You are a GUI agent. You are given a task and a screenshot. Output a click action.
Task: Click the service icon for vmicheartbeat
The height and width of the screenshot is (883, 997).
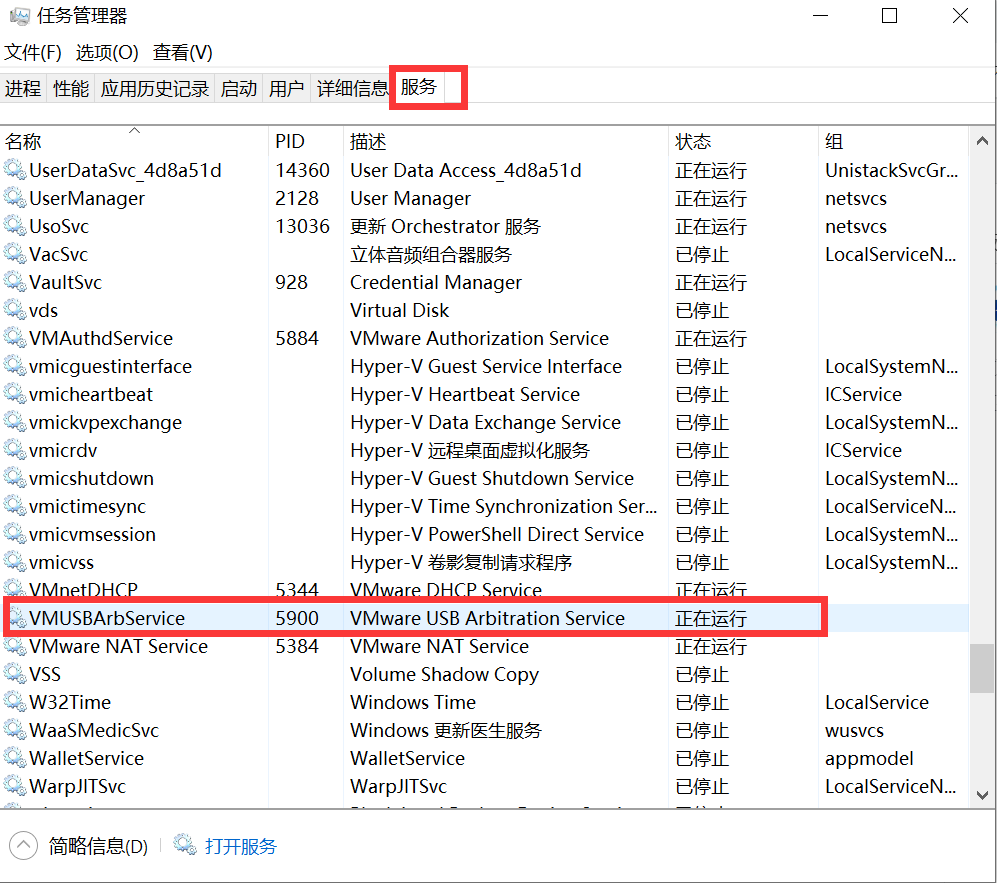click(15, 394)
